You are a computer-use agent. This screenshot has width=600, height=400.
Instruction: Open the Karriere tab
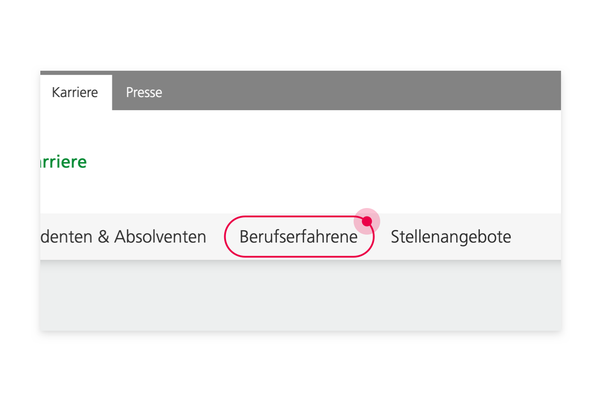75,92
